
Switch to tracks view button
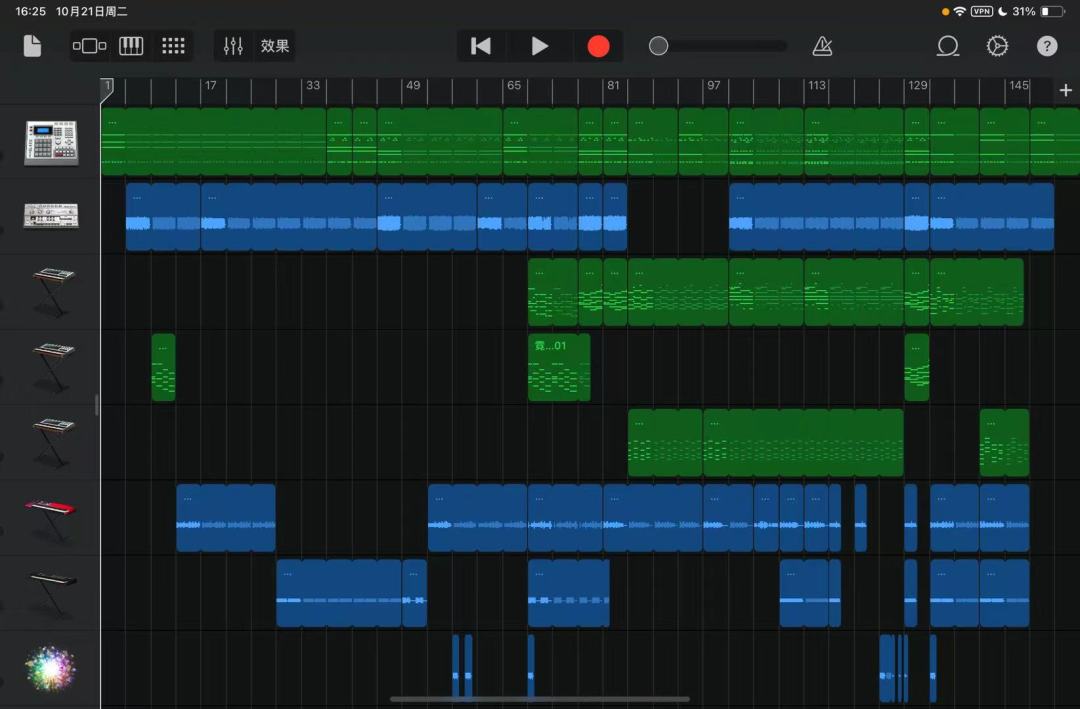click(x=90, y=46)
